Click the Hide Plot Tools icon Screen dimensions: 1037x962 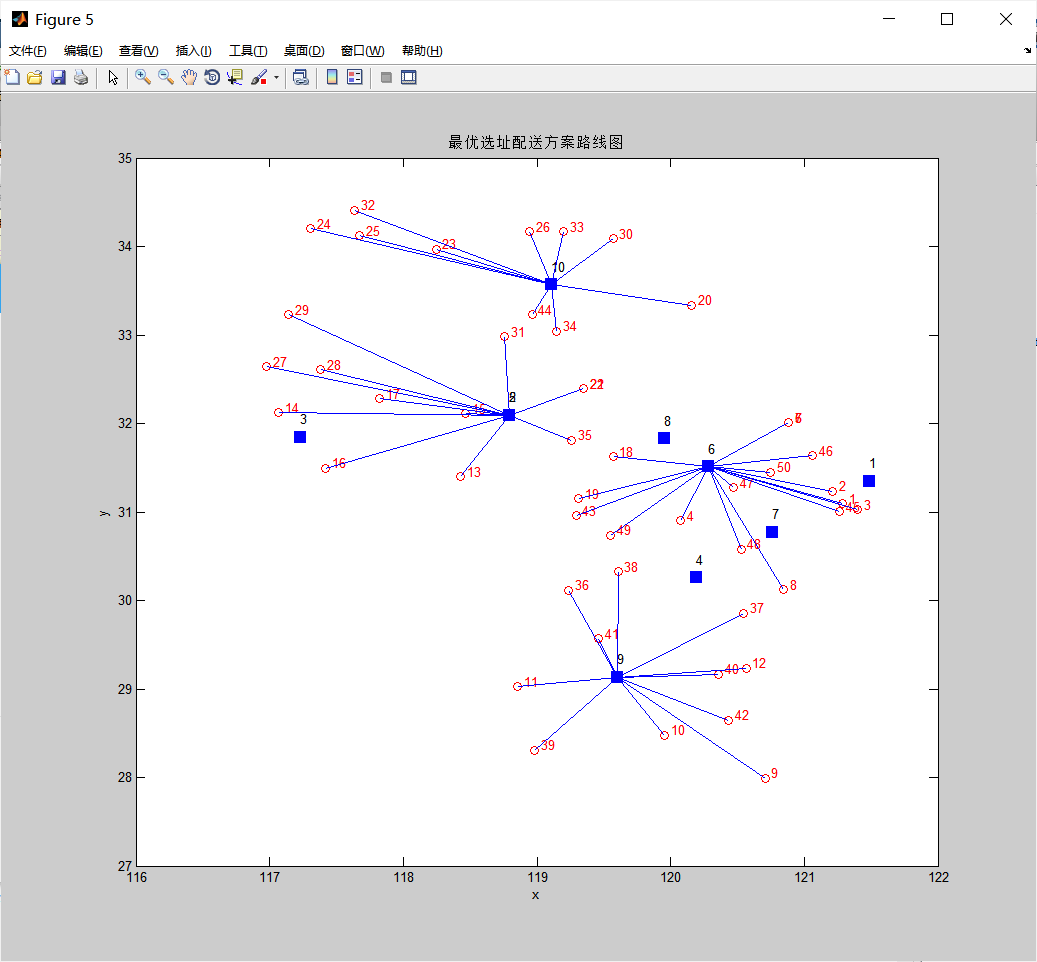(x=386, y=77)
